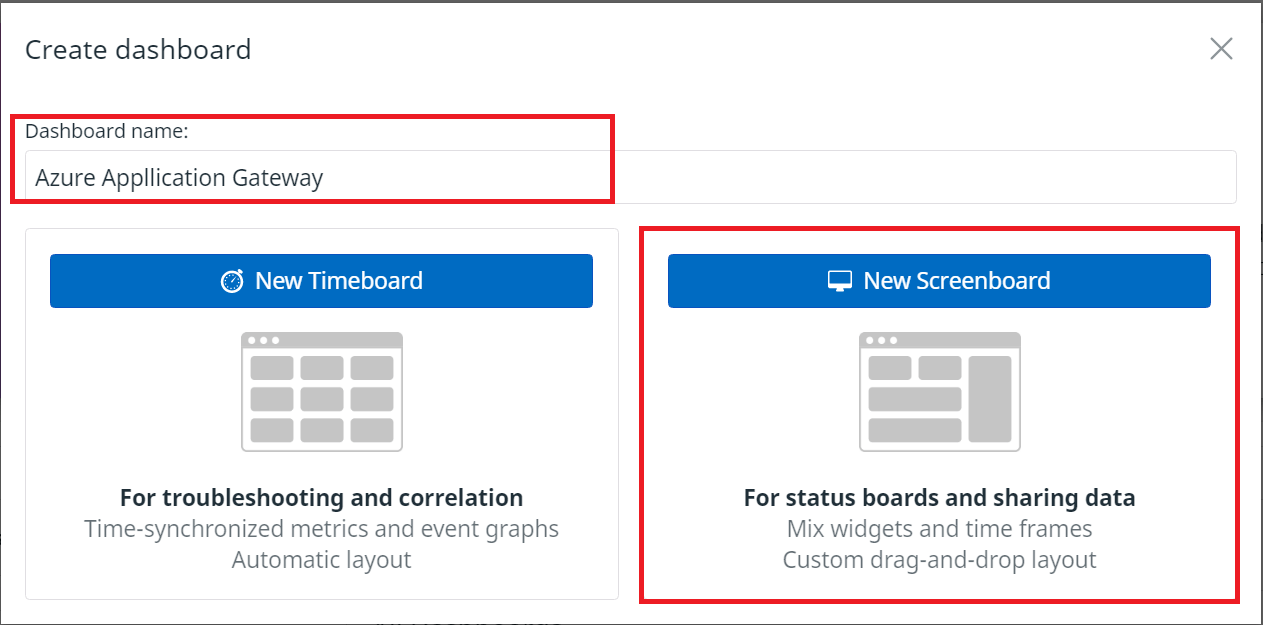Click the New Screenboard button
Image resolution: width=1263 pixels, height=625 pixels.
[939, 281]
